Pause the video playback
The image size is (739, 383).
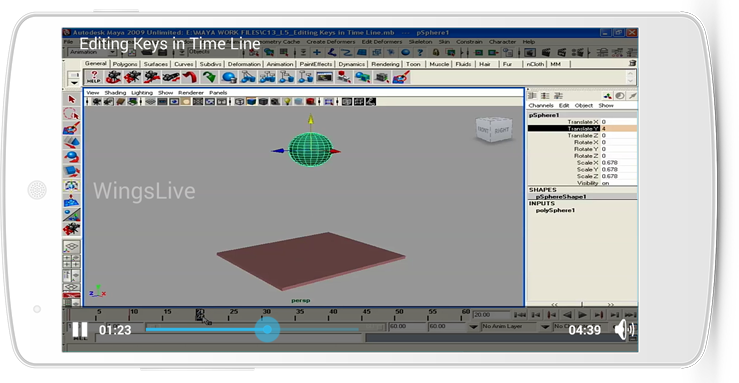pos(80,330)
